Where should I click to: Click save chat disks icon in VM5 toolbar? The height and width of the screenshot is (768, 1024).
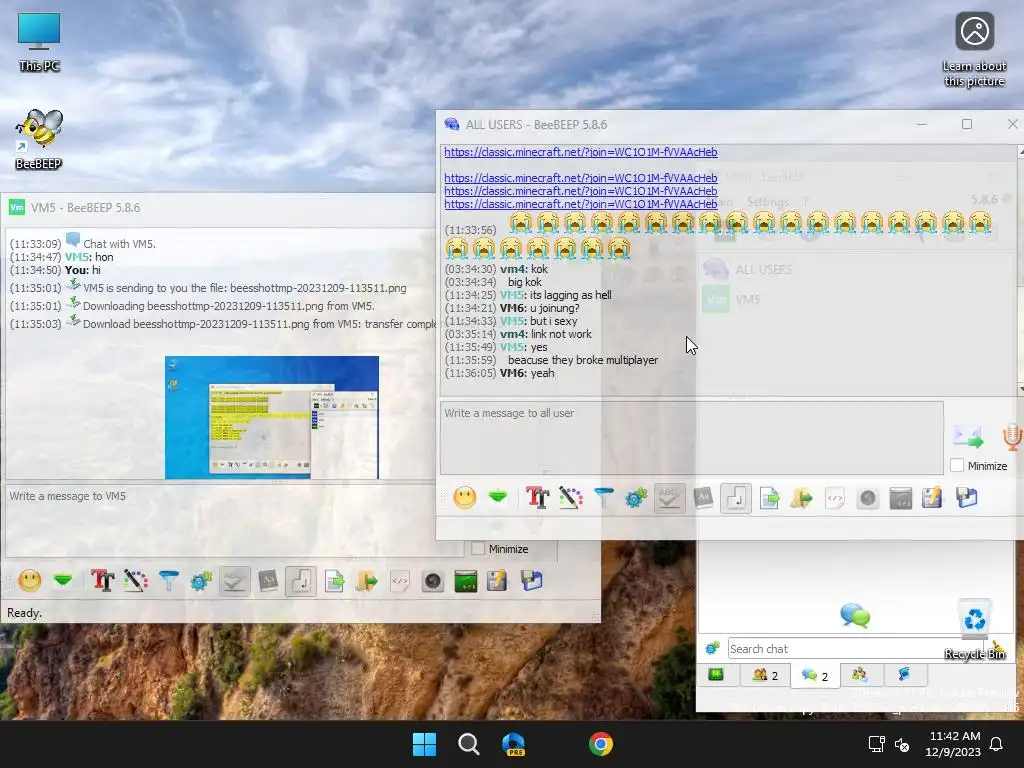pyautogui.click(x=532, y=581)
